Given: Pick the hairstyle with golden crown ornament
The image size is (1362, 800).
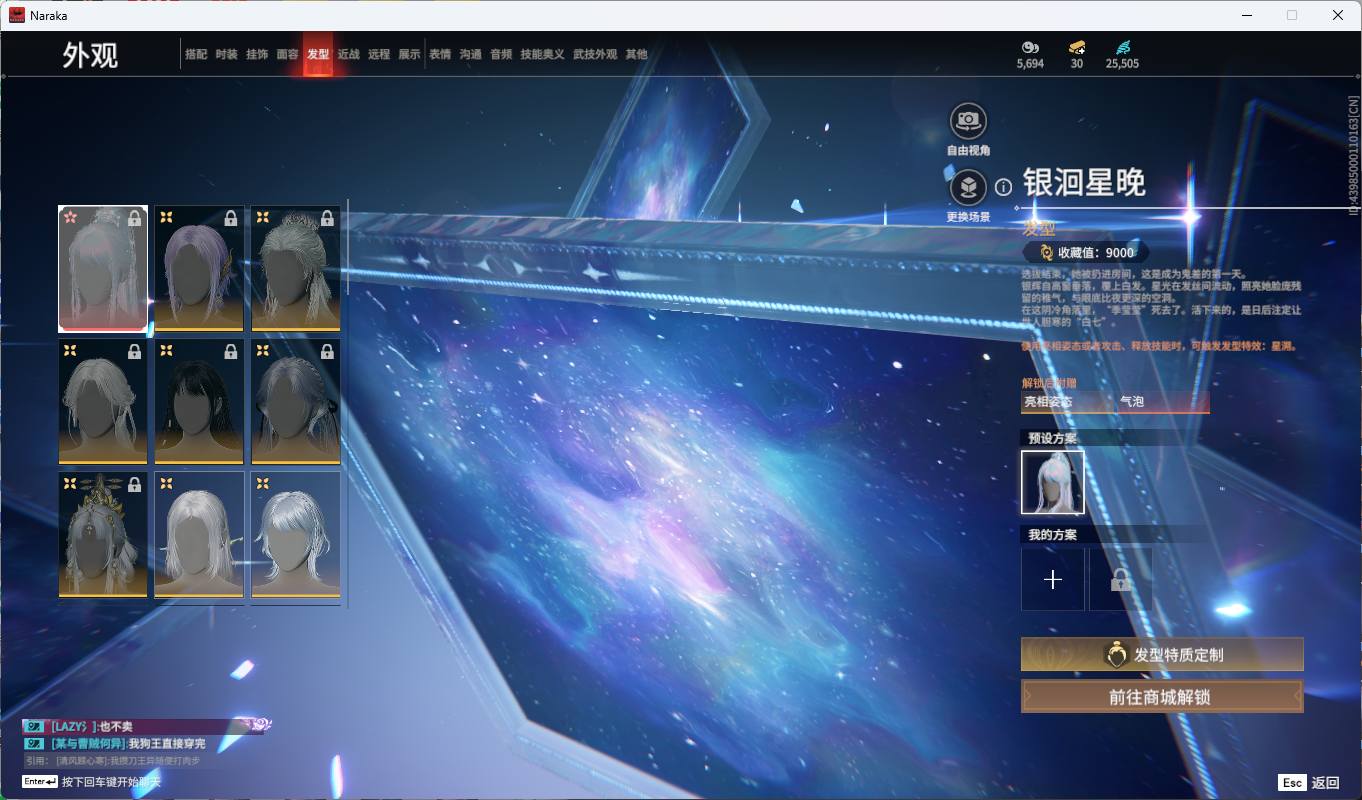Looking at the screenshot, I should (x=103, y=535).
